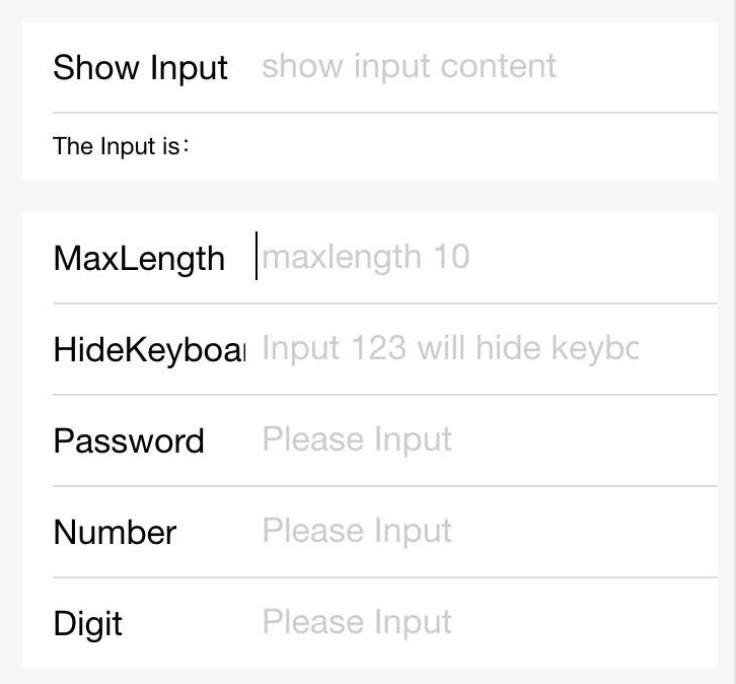736x684 pixels.
Task: Click the gray strip below the Digit row
Action: tap(368, 676)
